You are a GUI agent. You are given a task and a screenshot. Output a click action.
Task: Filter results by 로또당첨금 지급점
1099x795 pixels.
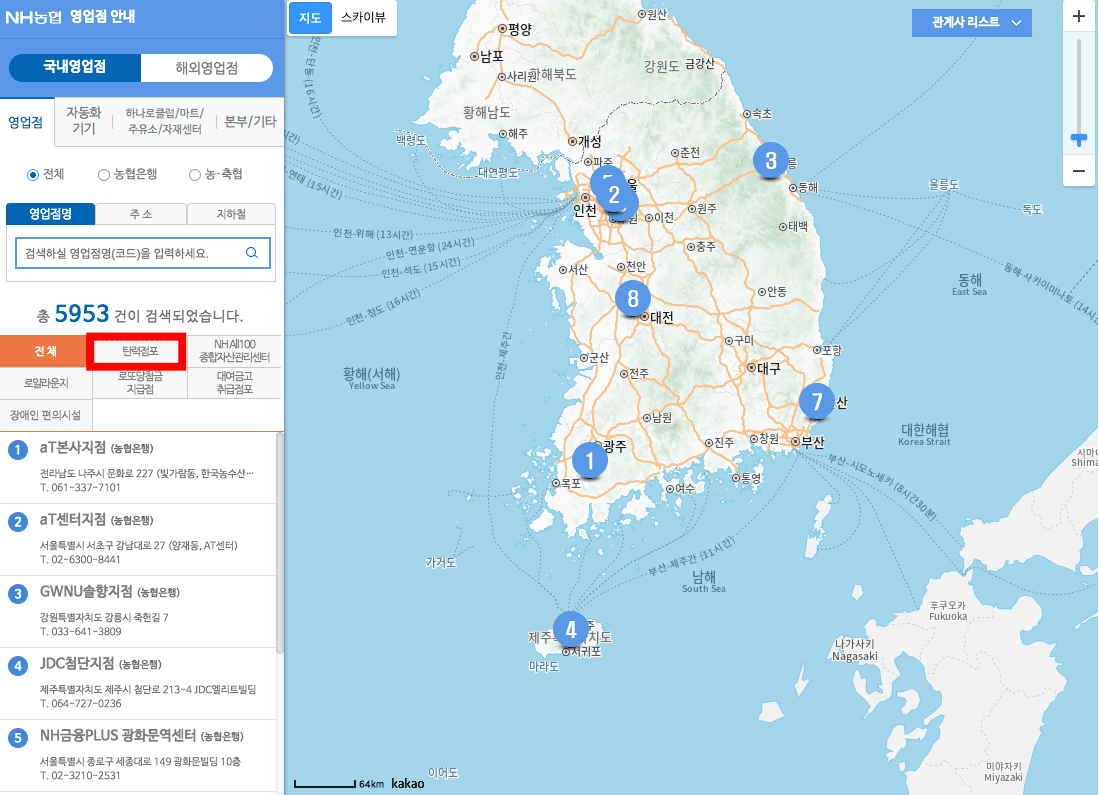click(x=140, y=383)
